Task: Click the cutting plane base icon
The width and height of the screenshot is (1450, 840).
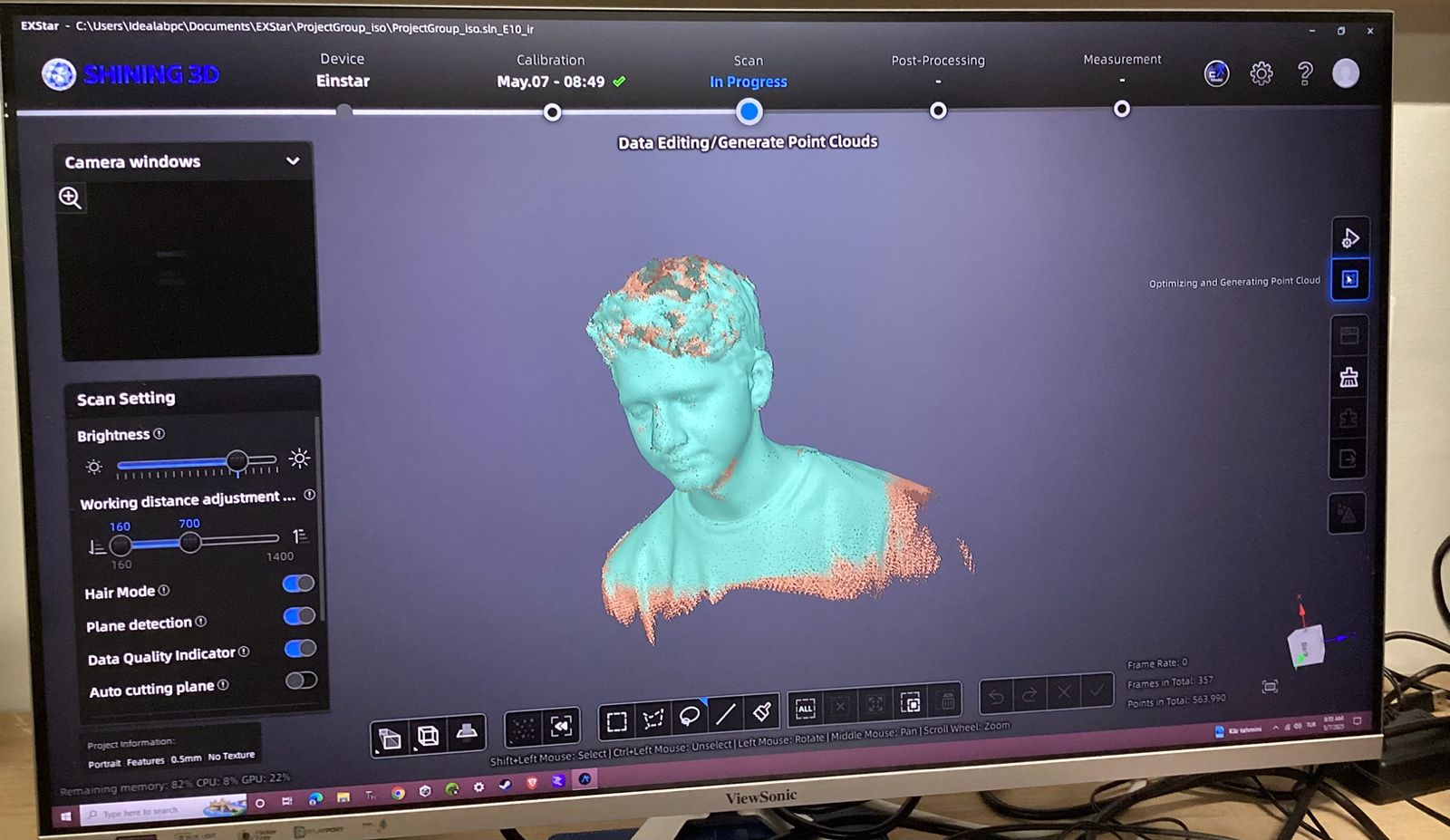Action: point(467,732)
